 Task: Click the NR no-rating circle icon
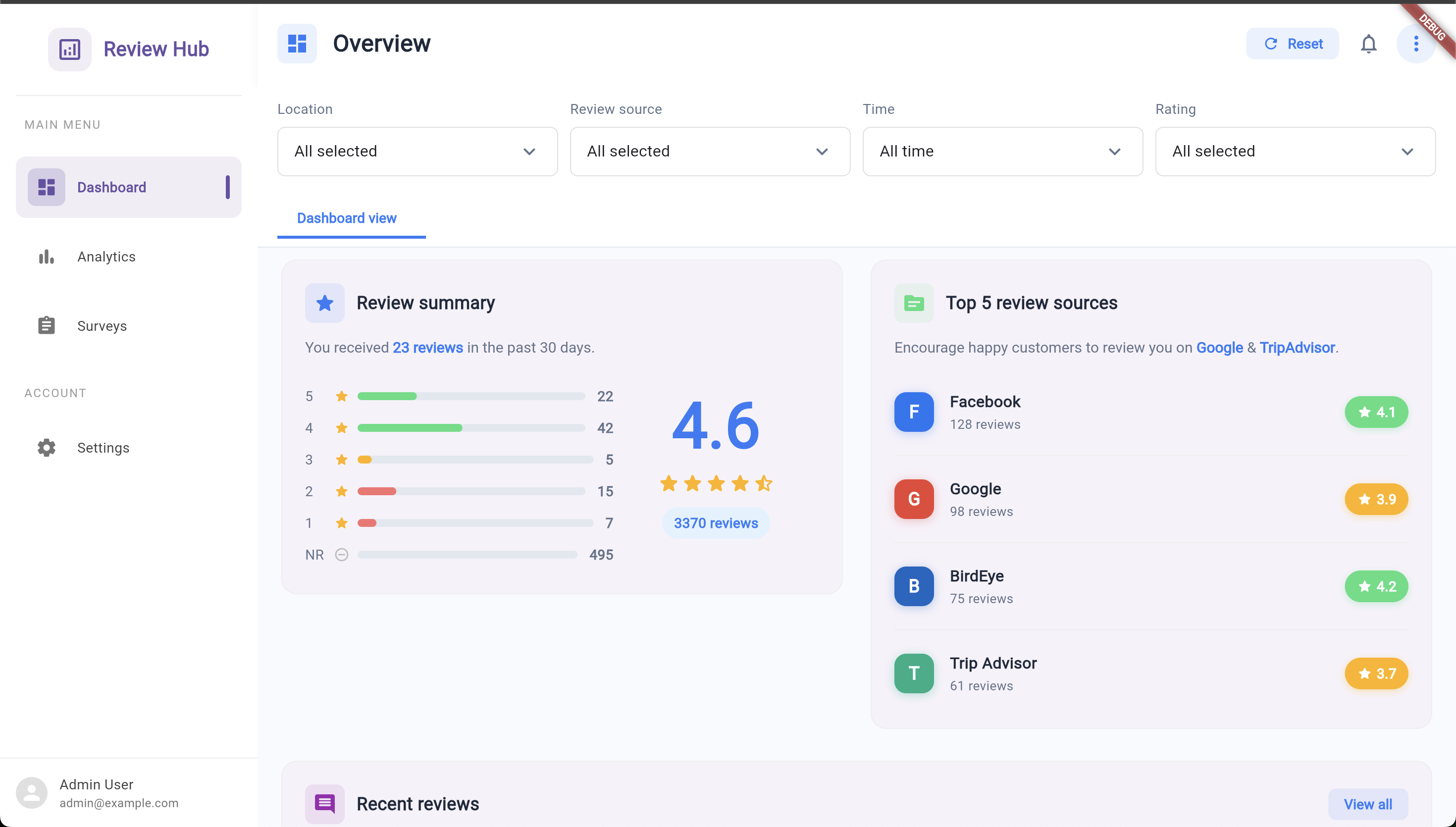pos(341,554)
